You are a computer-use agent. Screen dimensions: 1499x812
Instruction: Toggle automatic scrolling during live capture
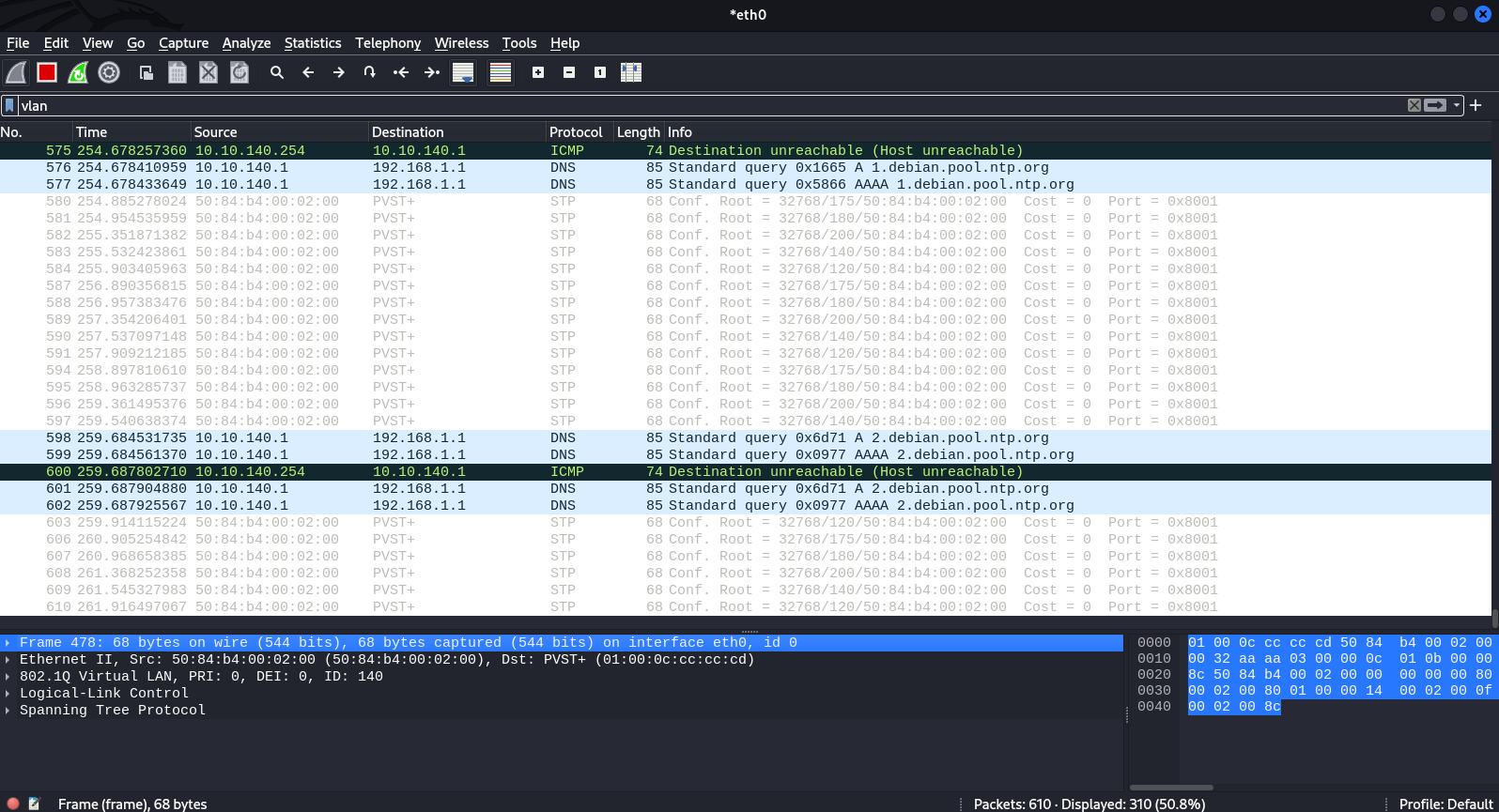tap(463, 72)
